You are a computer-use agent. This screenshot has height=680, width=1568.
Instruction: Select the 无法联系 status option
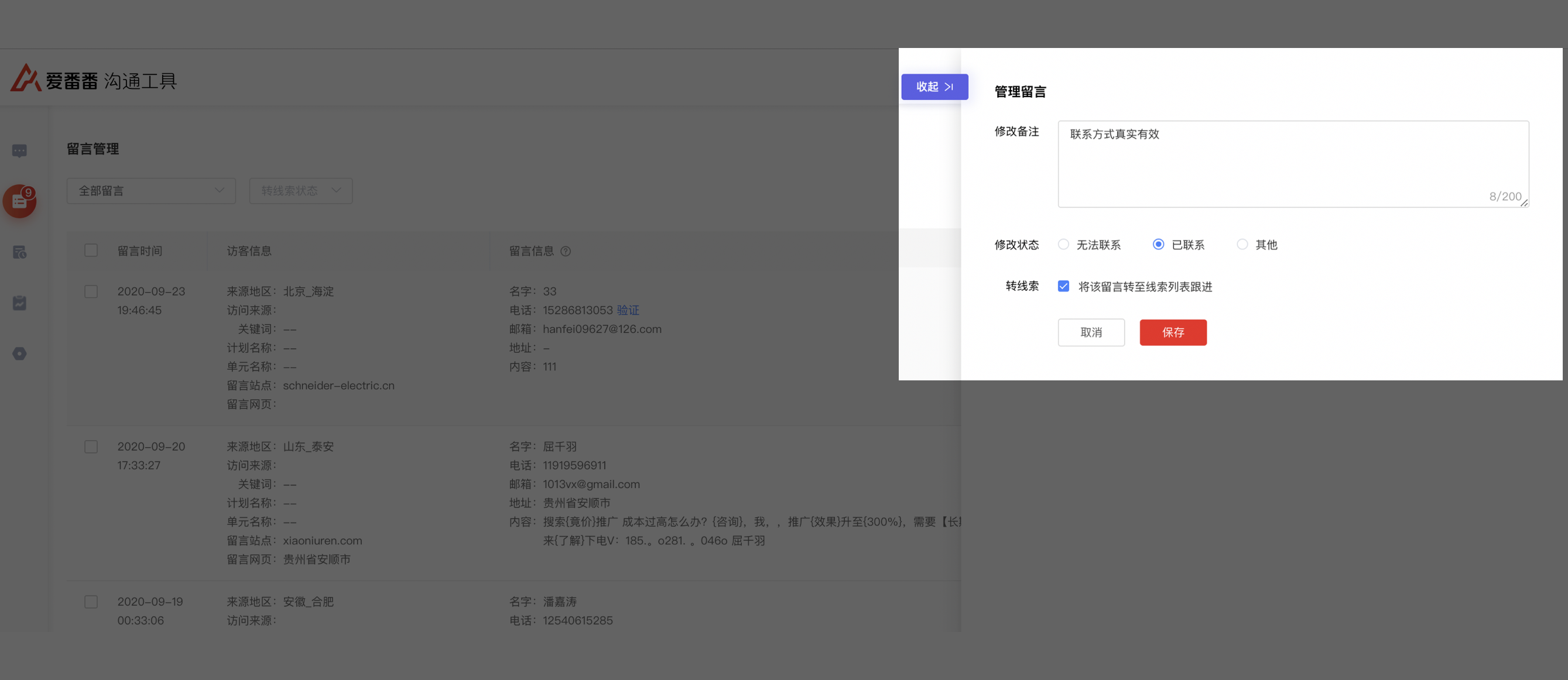tap(1063, 245)
